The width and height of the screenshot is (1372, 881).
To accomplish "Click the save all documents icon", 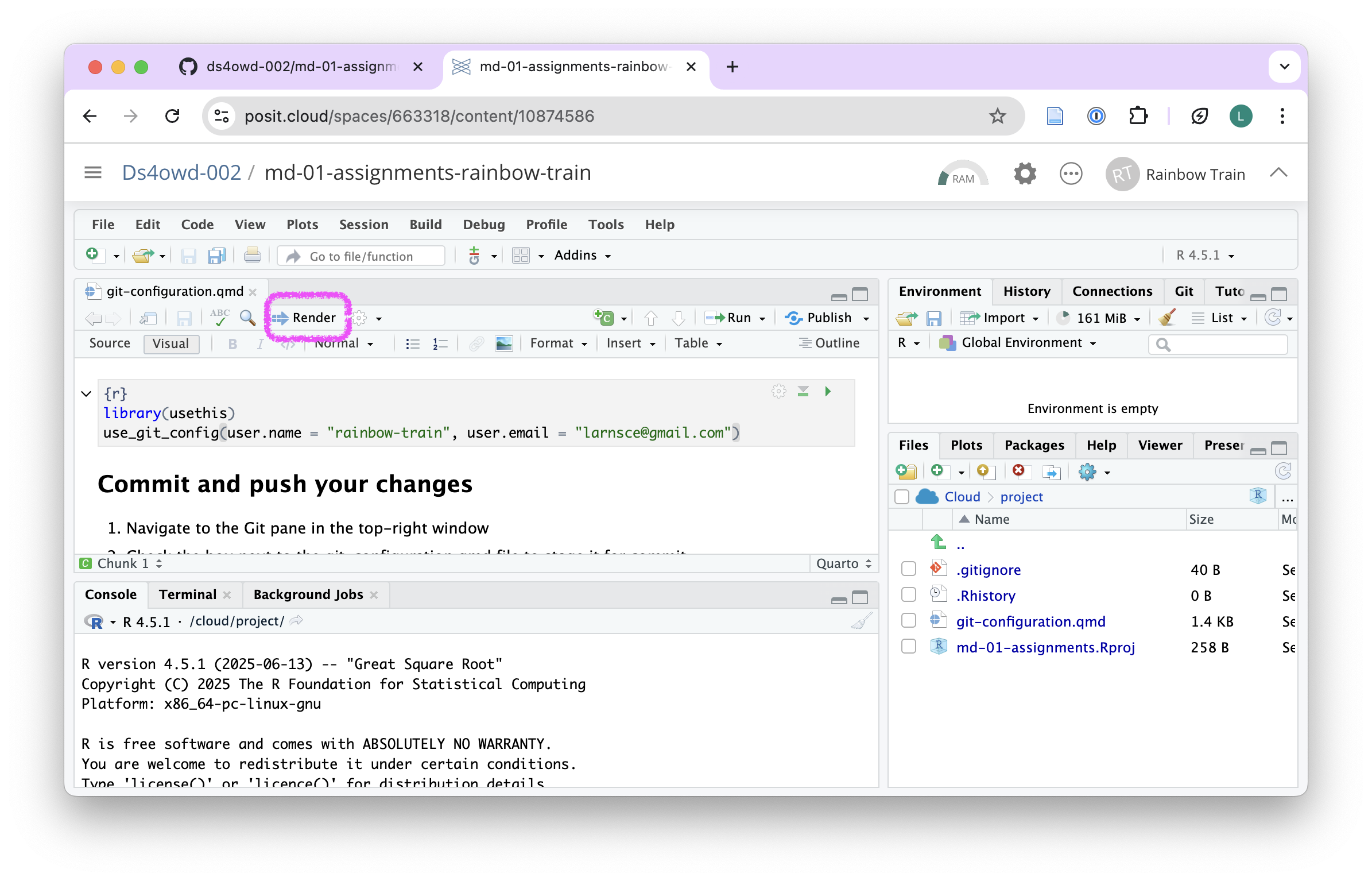I will 216,256.
